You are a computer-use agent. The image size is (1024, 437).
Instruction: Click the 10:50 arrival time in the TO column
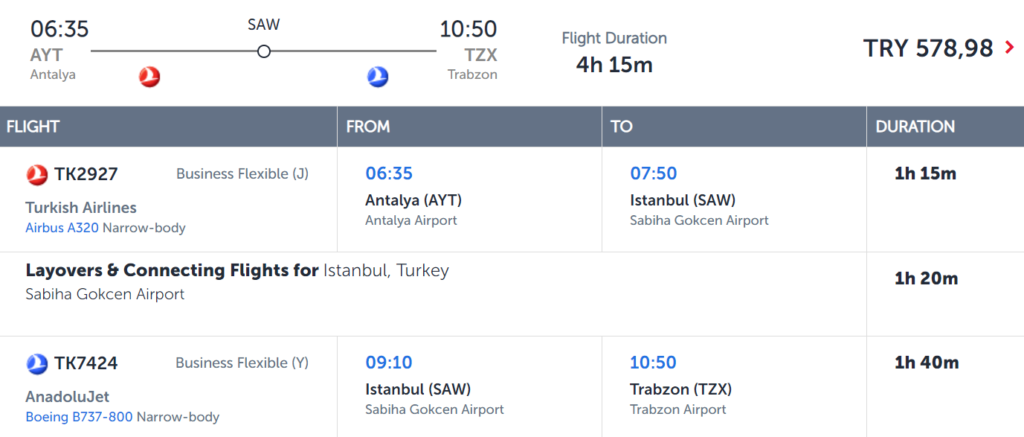tap(653, 363)
